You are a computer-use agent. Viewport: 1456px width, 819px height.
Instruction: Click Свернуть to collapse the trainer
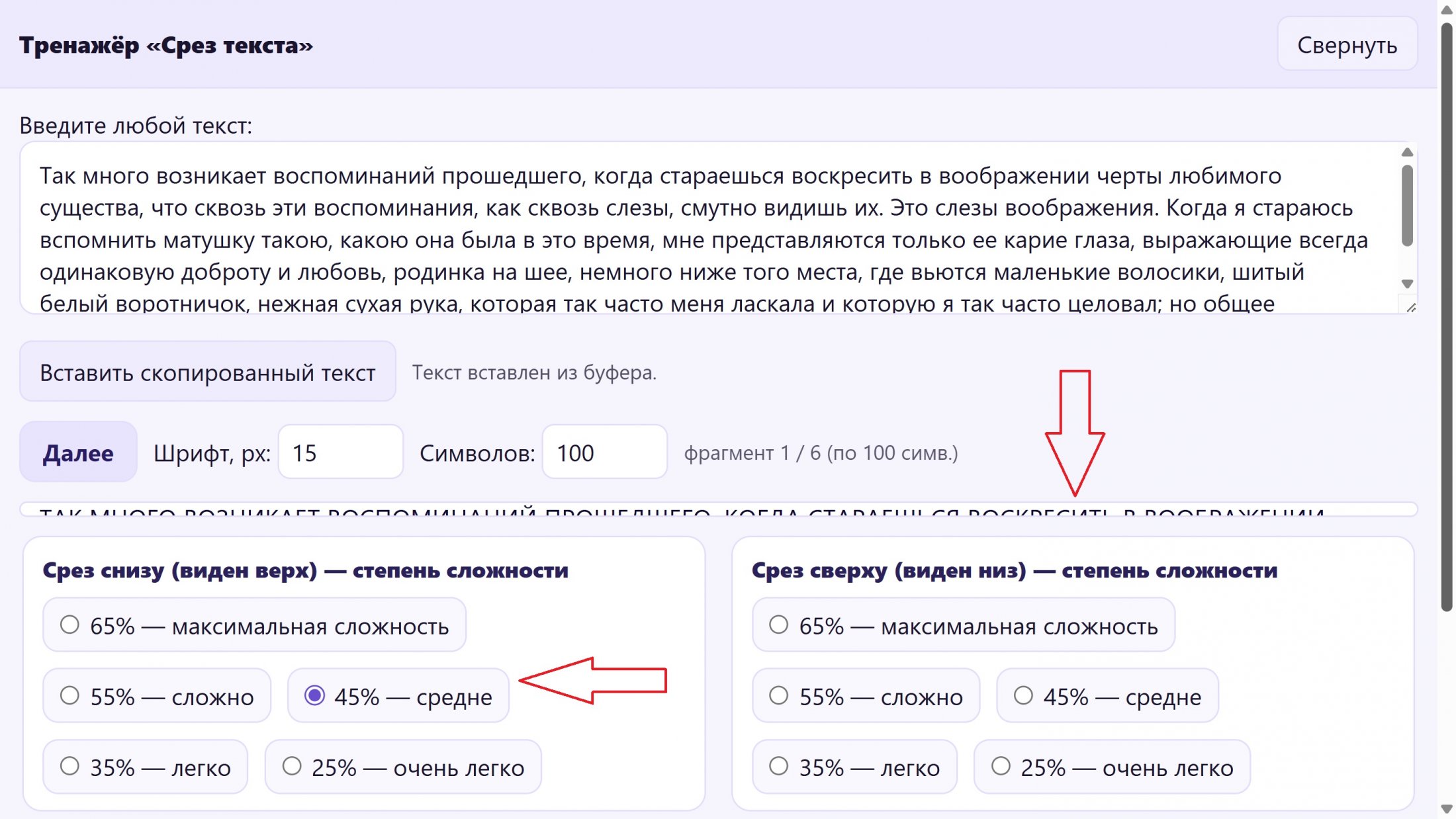coord(1347,44)
